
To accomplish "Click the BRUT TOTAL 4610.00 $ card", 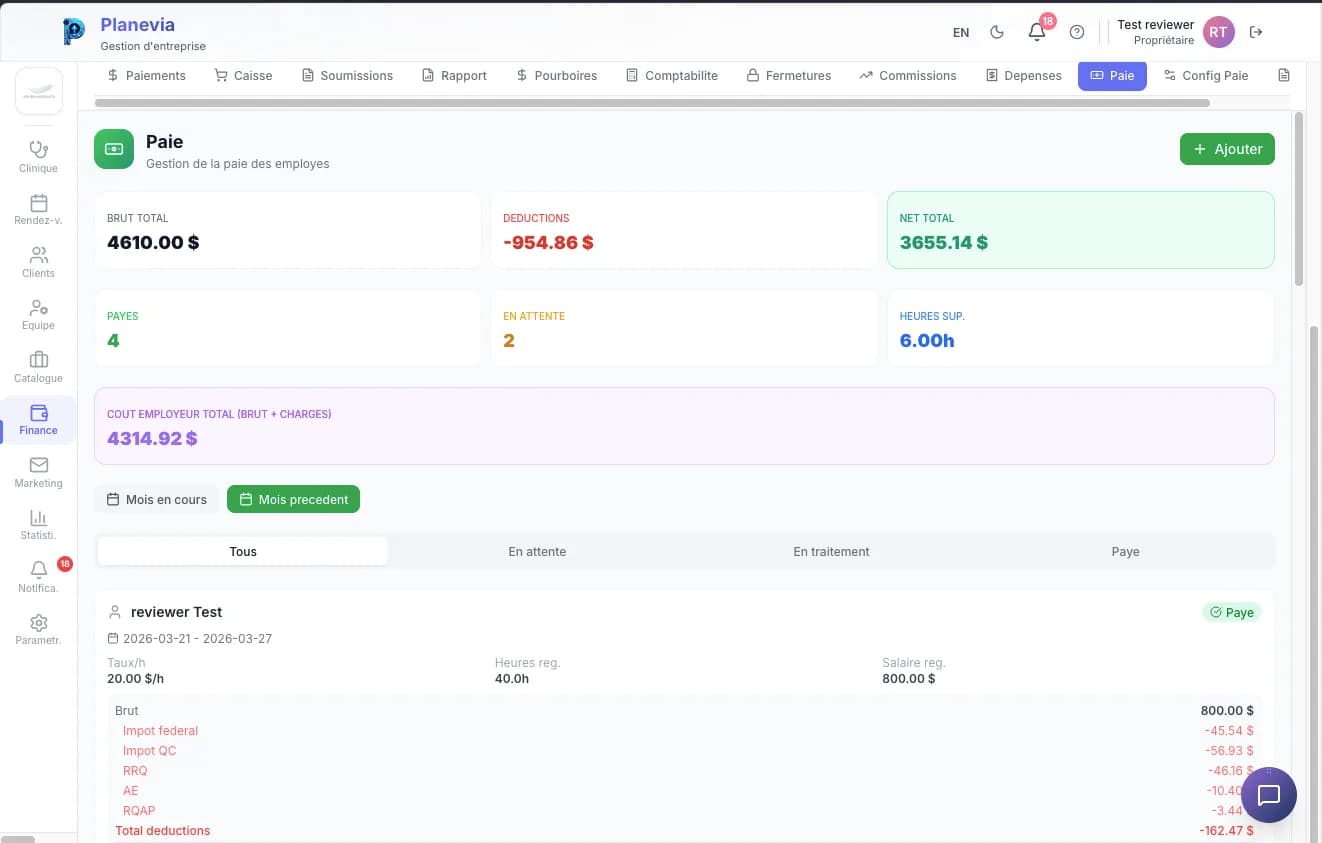I will (288, 230).
